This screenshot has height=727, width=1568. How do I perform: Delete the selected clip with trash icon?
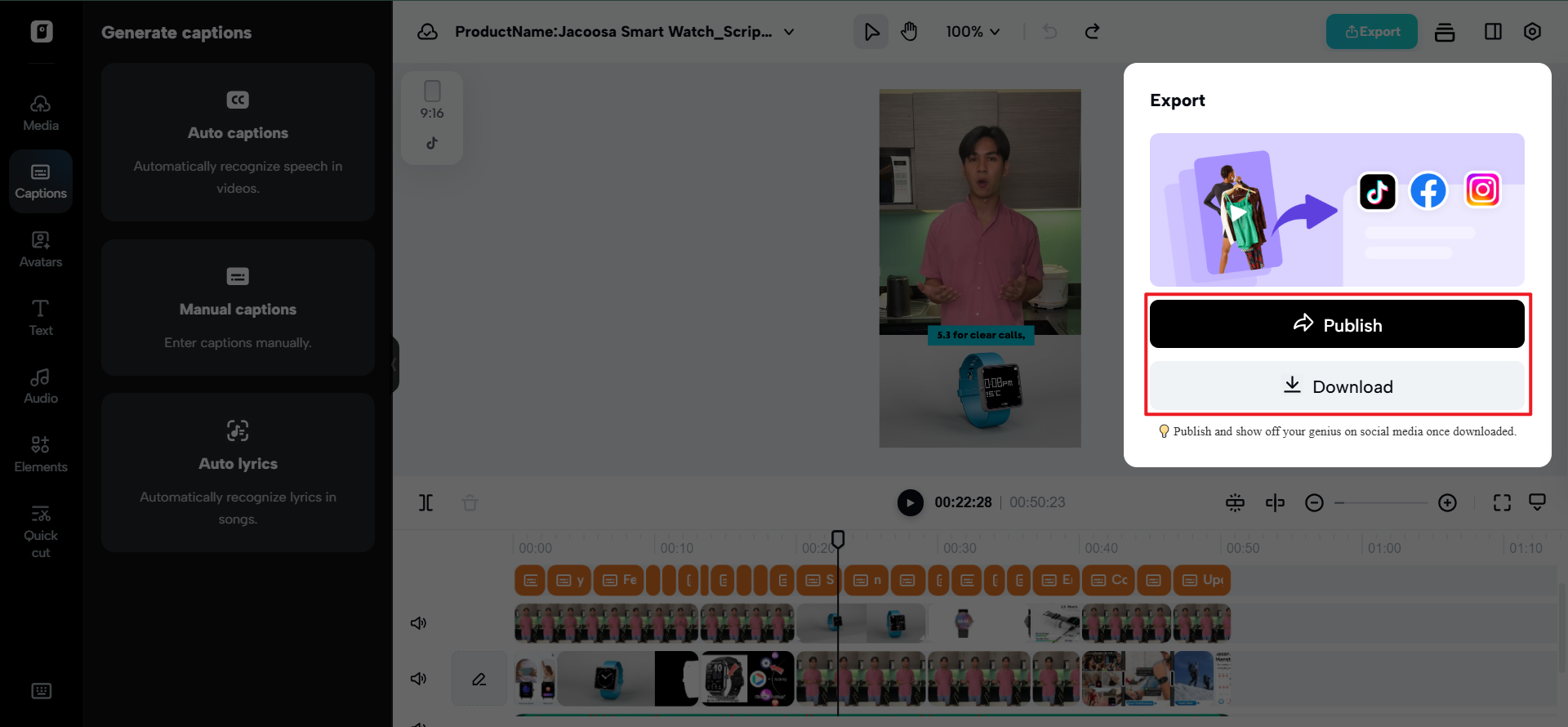[x=470, y=502]
